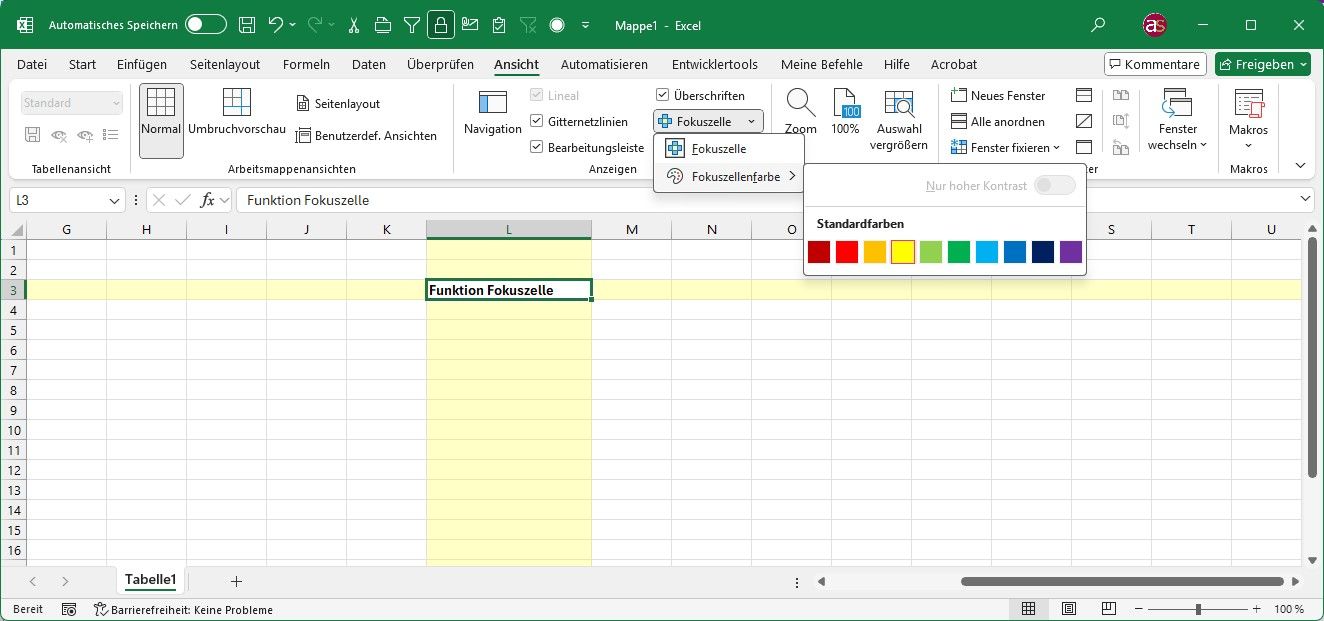Image resolution: width=1324 pixels, height=621 pixels.
Task: Open the Zoom magnifier tool
Action: 800,104
